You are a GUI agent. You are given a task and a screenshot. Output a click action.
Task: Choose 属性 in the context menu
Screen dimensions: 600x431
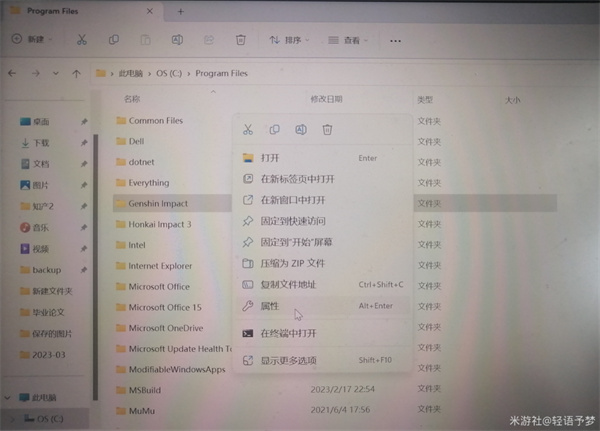(x=322, y=306)
